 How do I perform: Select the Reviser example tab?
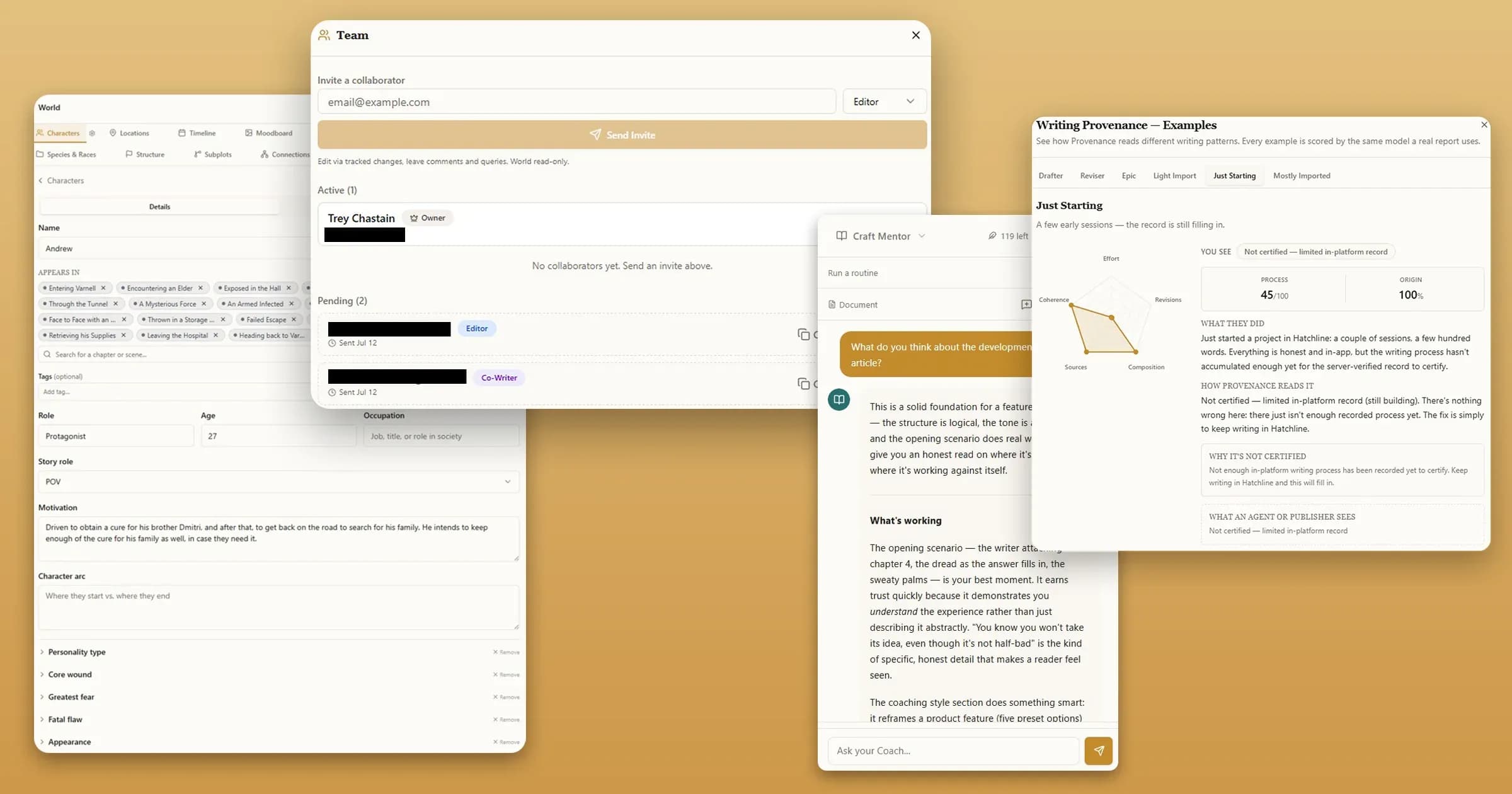click(1092, 176)
